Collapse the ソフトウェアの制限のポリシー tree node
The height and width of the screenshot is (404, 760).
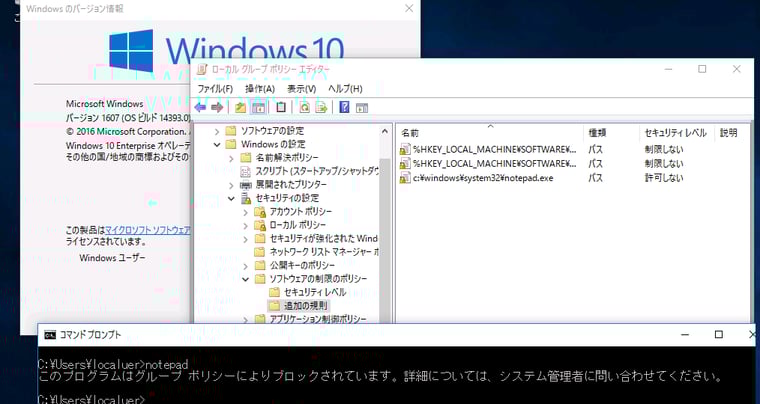[x=246, y=279]
